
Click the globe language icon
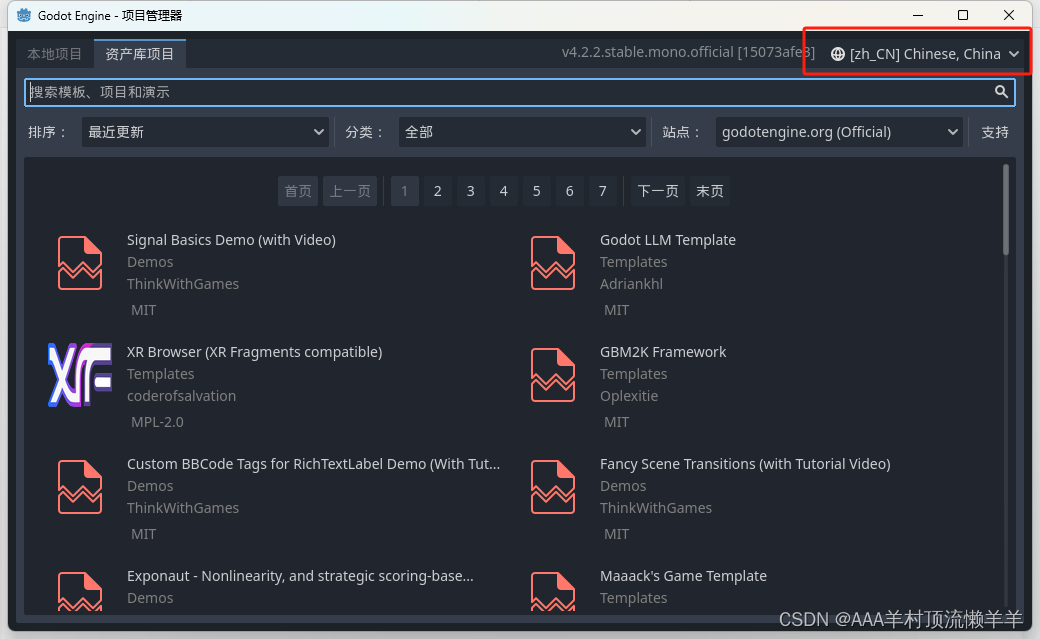838,54
